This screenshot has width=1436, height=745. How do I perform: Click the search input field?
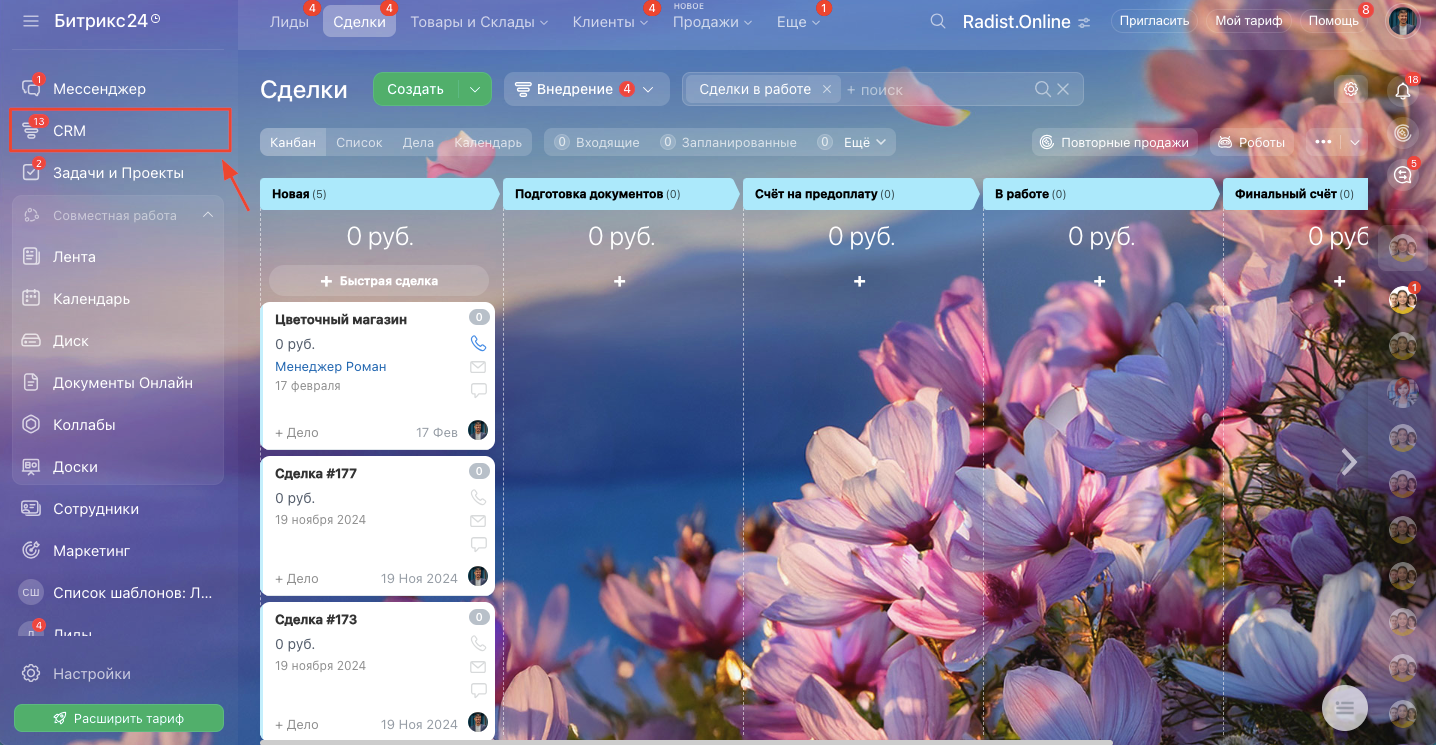pyautogui.click(x=935, y=89)
